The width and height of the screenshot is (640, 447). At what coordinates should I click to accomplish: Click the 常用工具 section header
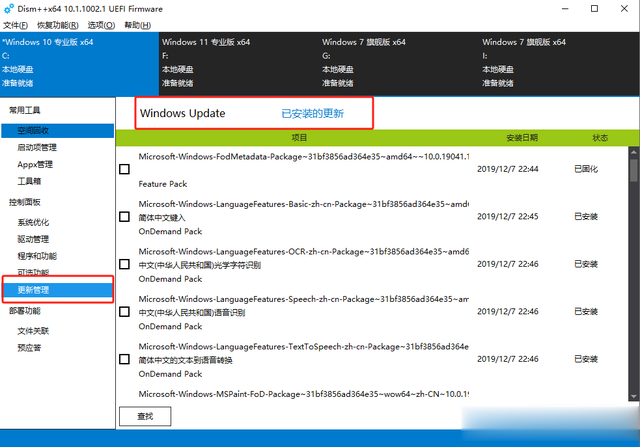(24, 110)
